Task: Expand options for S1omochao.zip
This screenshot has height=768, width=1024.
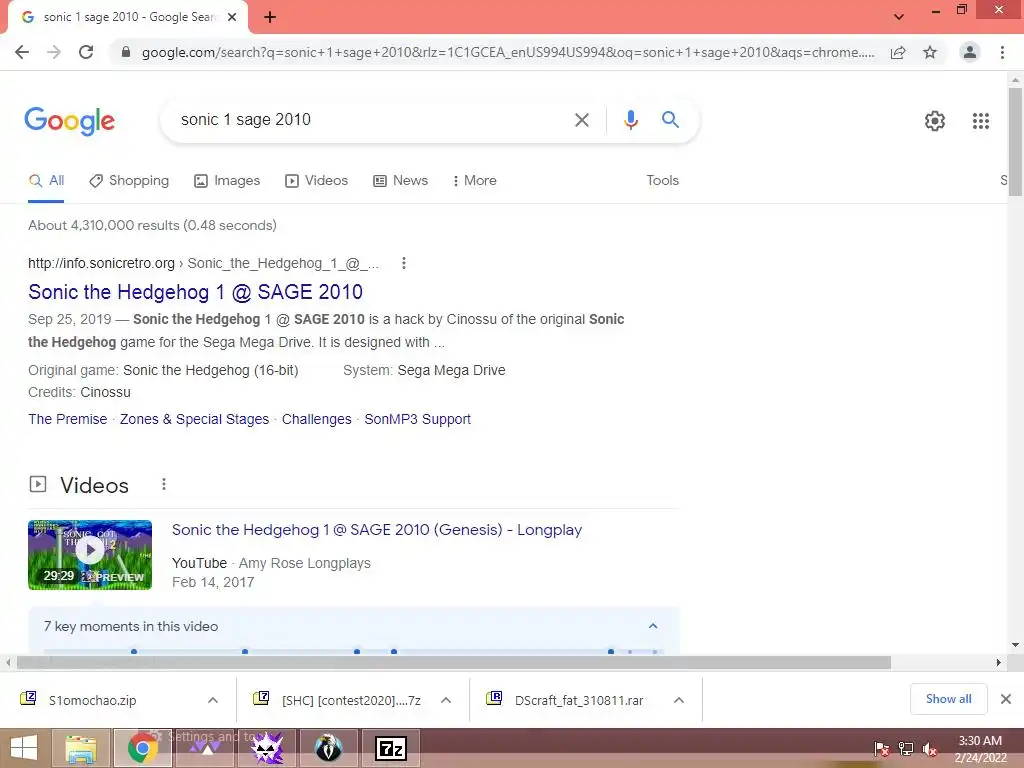Action: [213, 700]
